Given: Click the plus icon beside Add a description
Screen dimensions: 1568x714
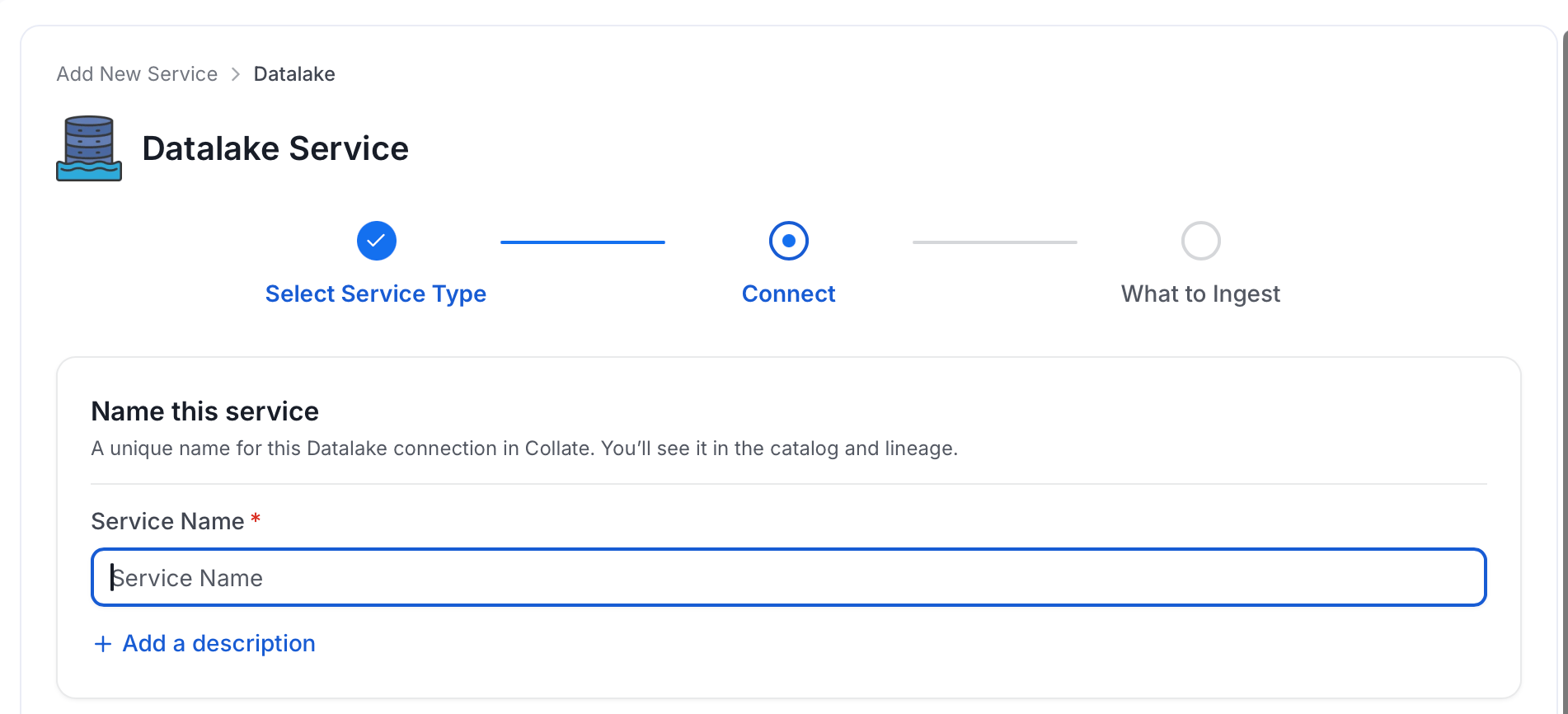Looking at the screenshot, I should tap(103, 644).
